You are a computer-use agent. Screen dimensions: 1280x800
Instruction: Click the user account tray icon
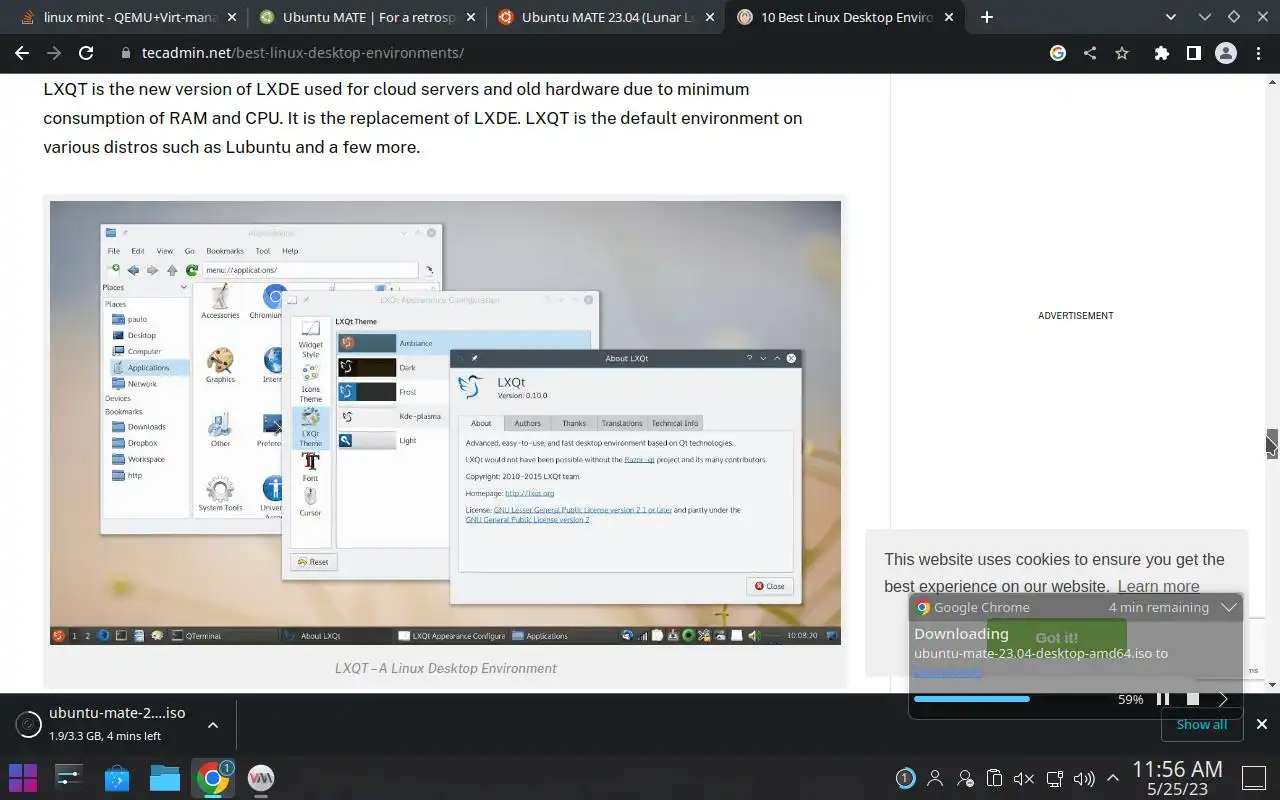935,777
